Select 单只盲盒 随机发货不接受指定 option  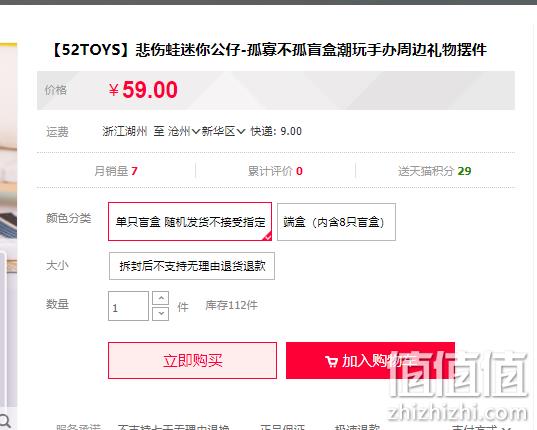tap(190, 222)
